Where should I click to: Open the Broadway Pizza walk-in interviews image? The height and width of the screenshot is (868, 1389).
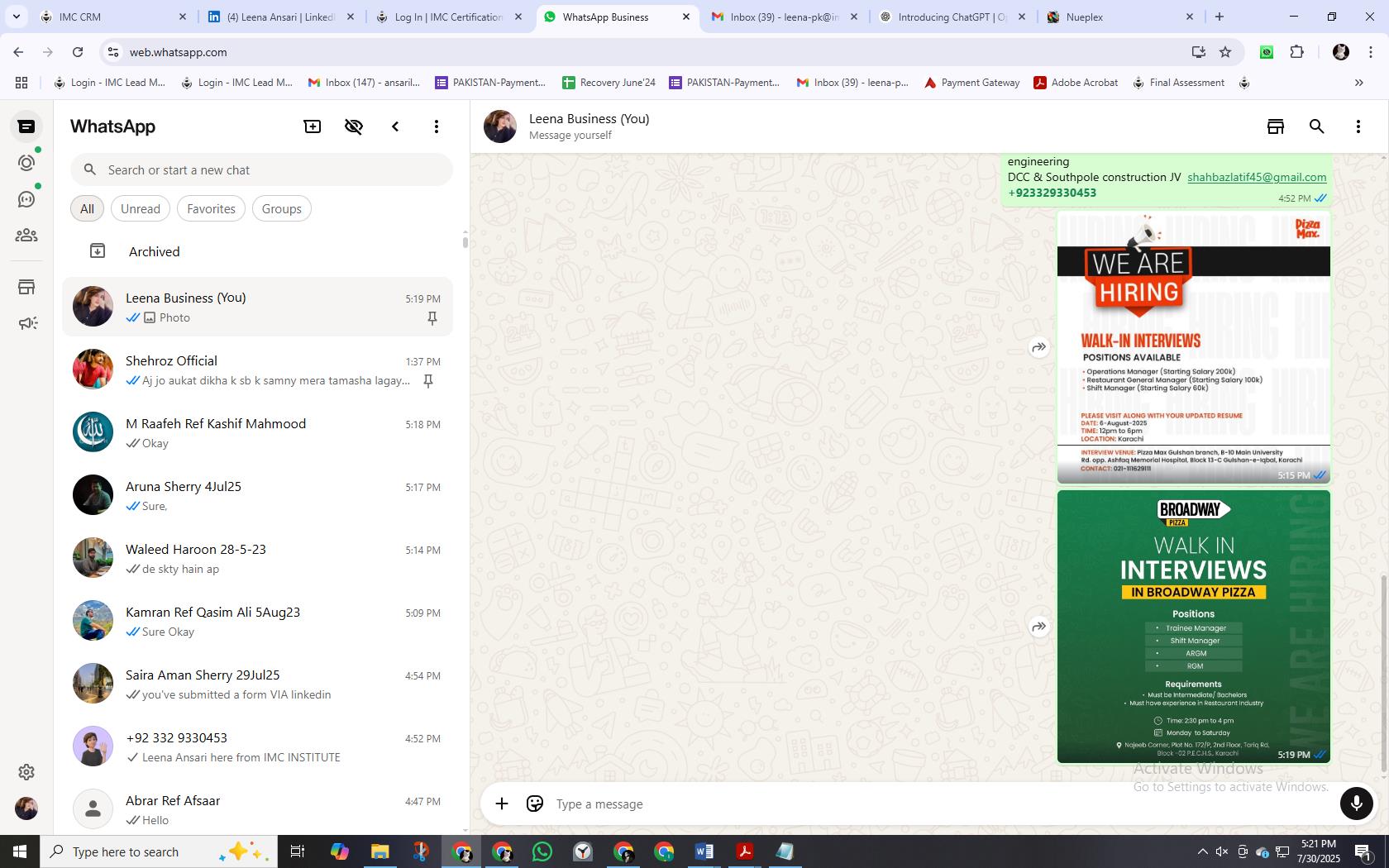1194,627
